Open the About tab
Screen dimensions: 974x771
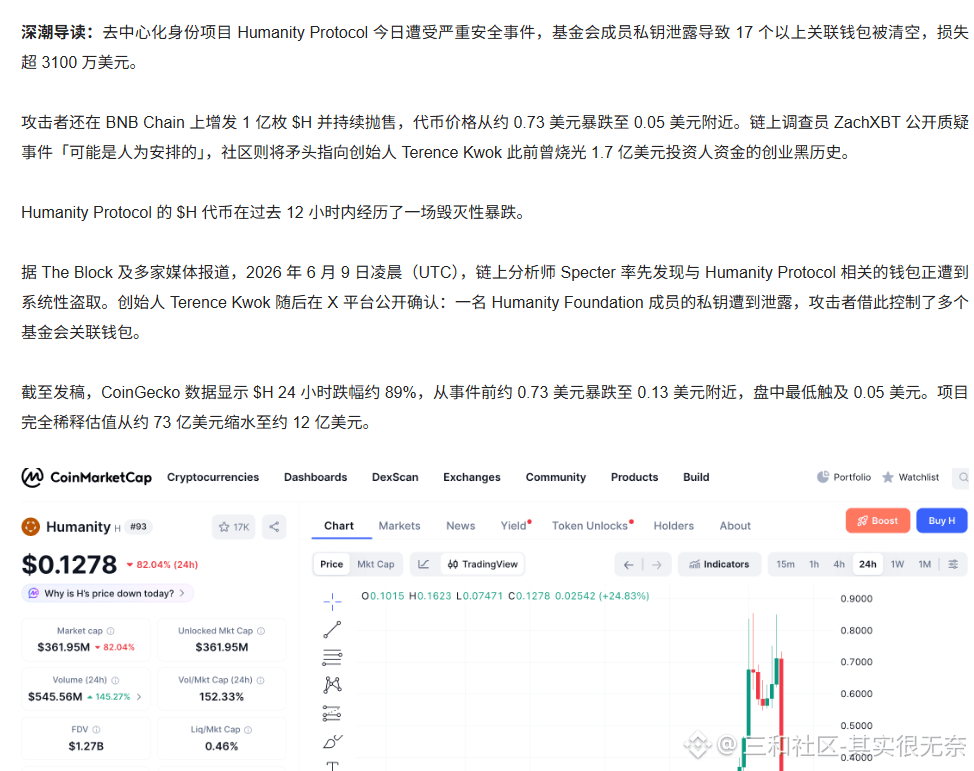coord(735,526)
